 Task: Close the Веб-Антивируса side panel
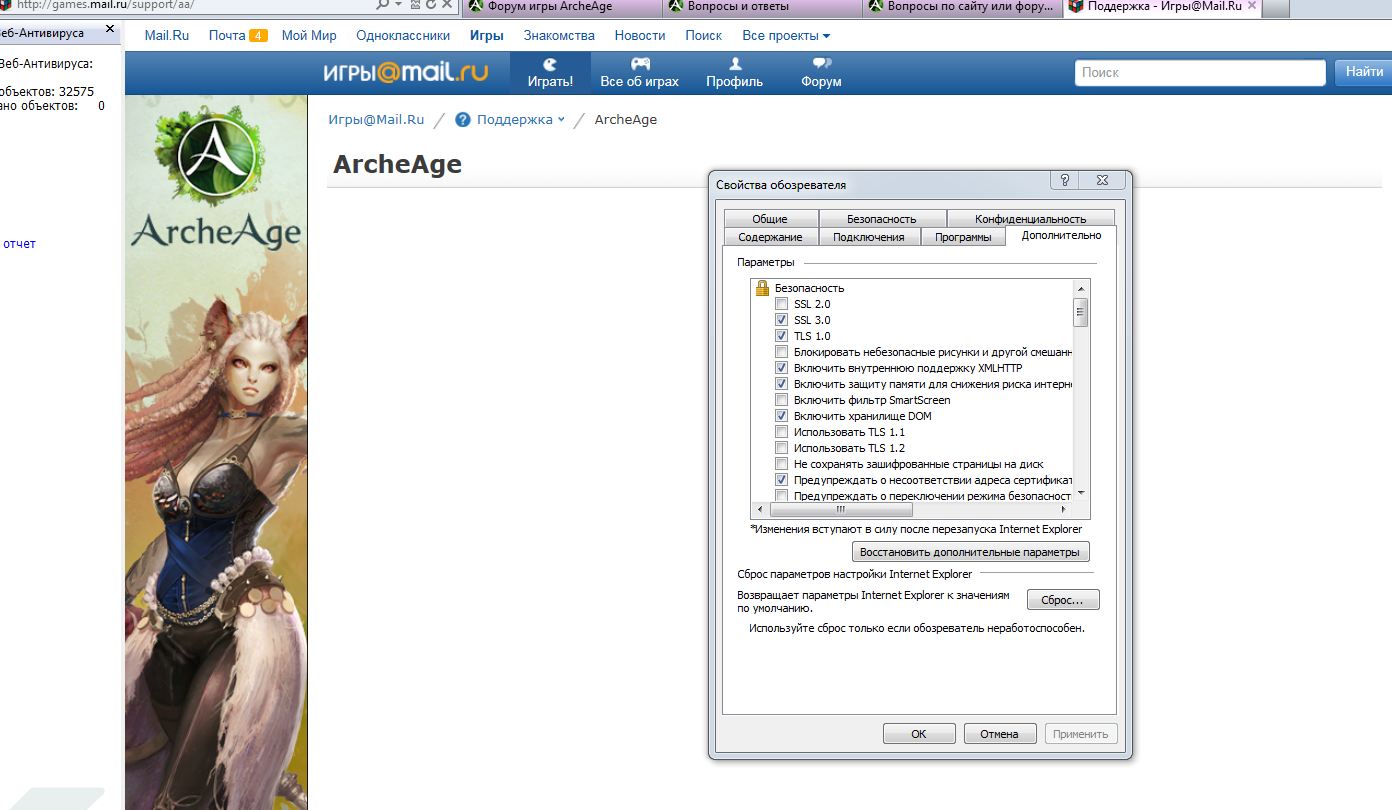point(110,30)
